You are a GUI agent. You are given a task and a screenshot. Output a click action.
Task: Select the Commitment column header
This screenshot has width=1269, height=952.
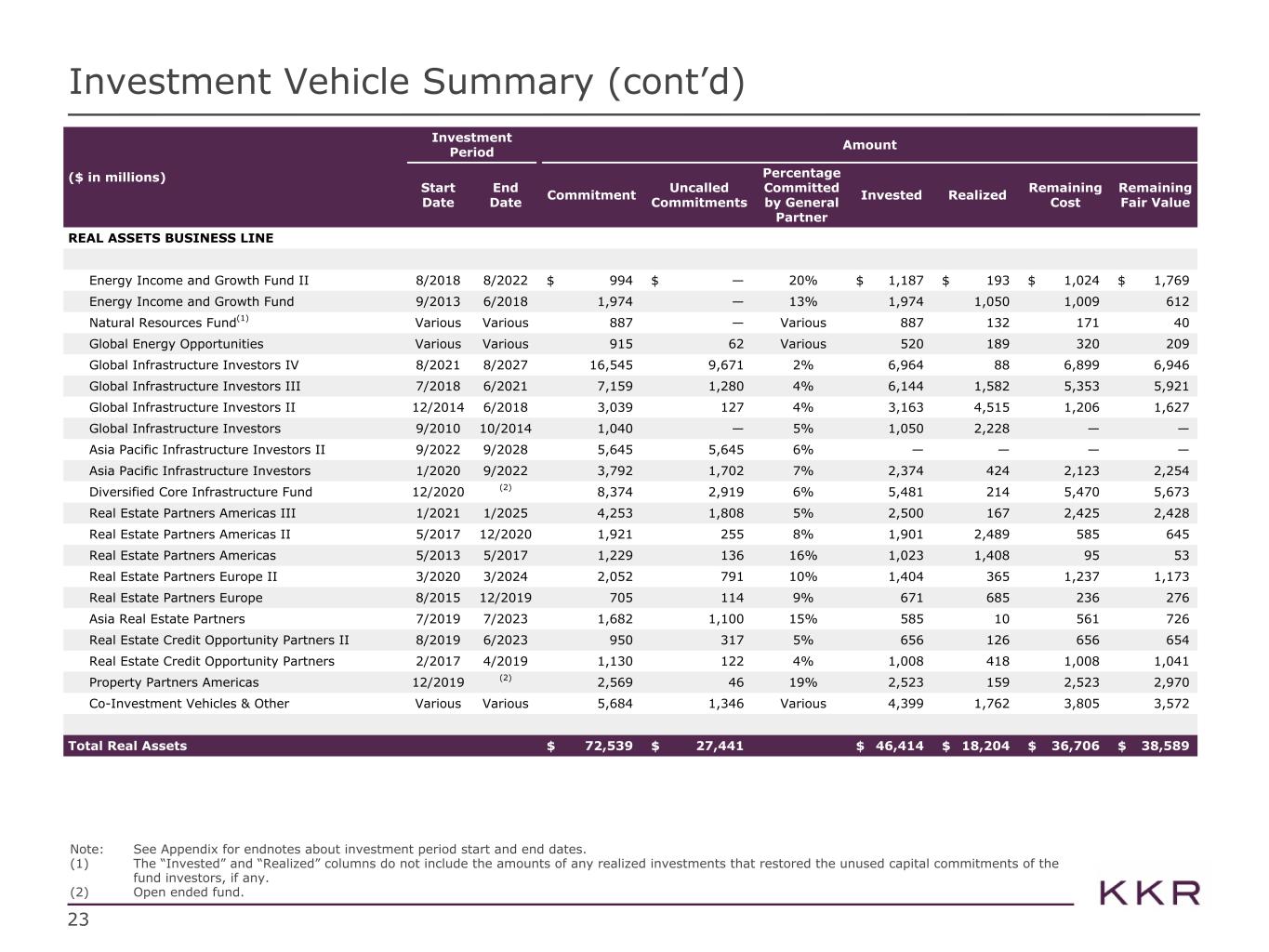pyautogui.click(x=591, y=195)
